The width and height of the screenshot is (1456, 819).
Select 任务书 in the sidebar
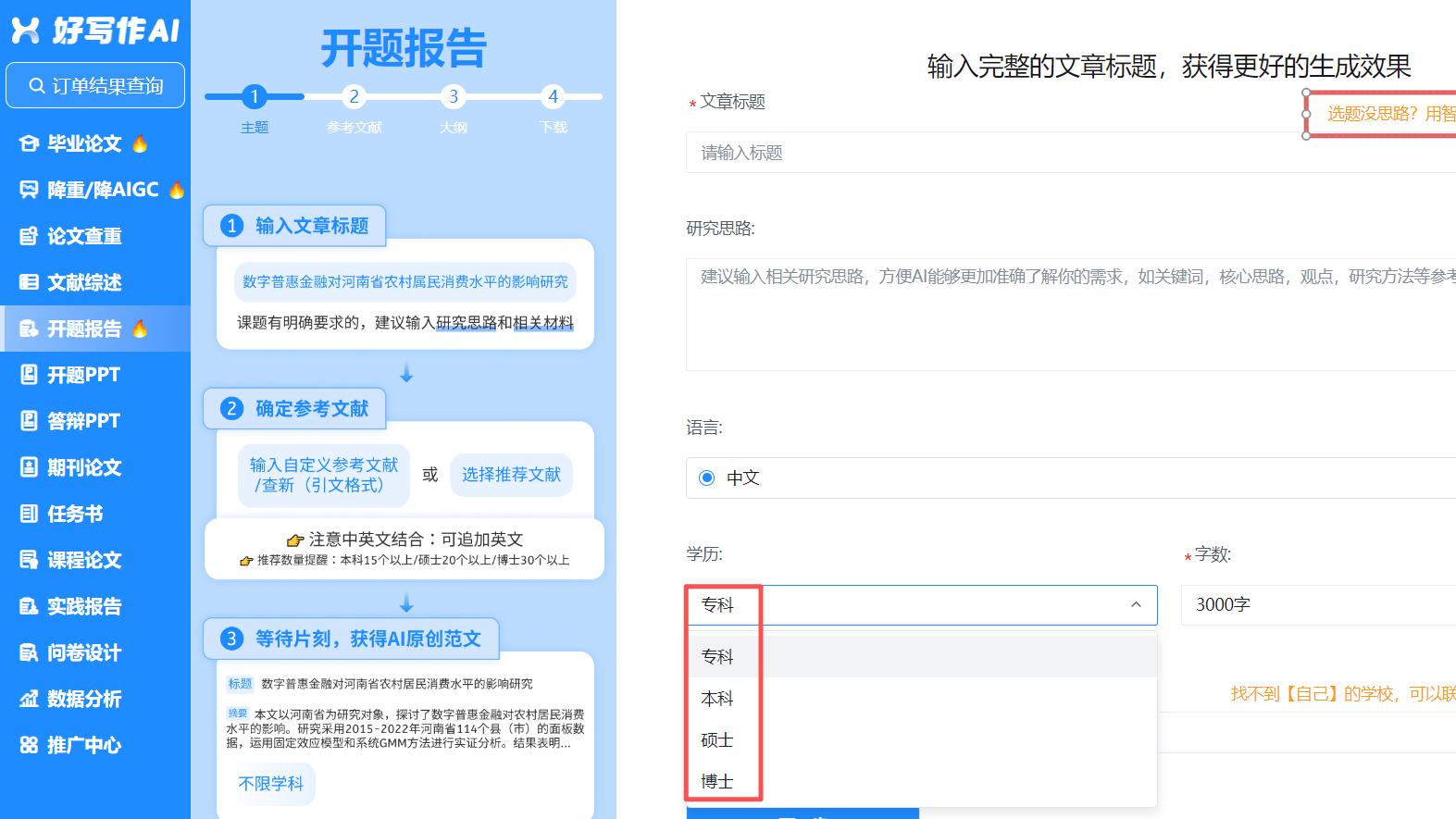coord(95,514)
